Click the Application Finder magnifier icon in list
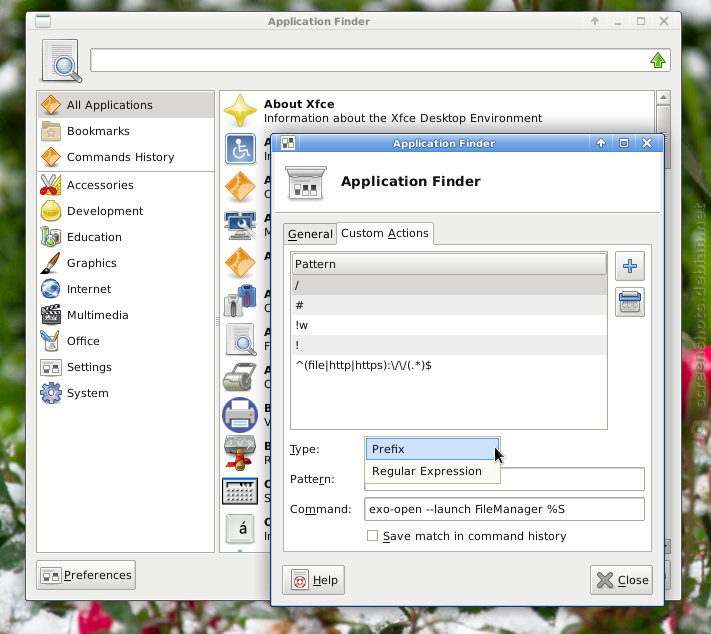711x634 pixels. [x=240, y=339]
